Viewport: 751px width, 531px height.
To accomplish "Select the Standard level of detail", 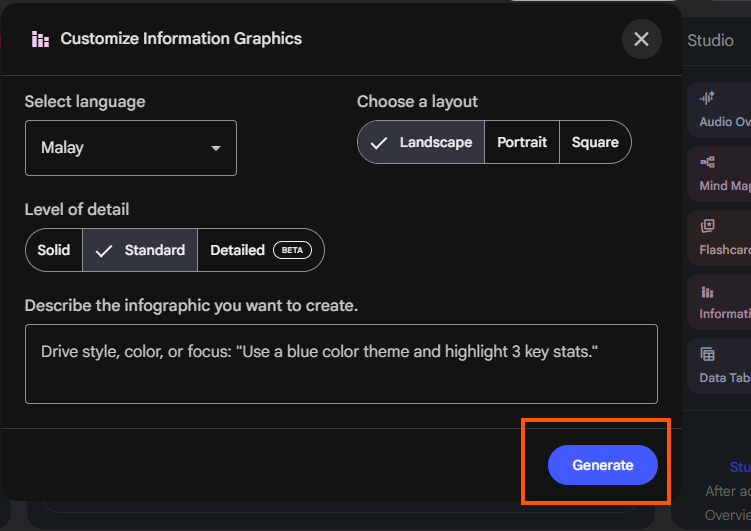I will click(x=140, y=250).
